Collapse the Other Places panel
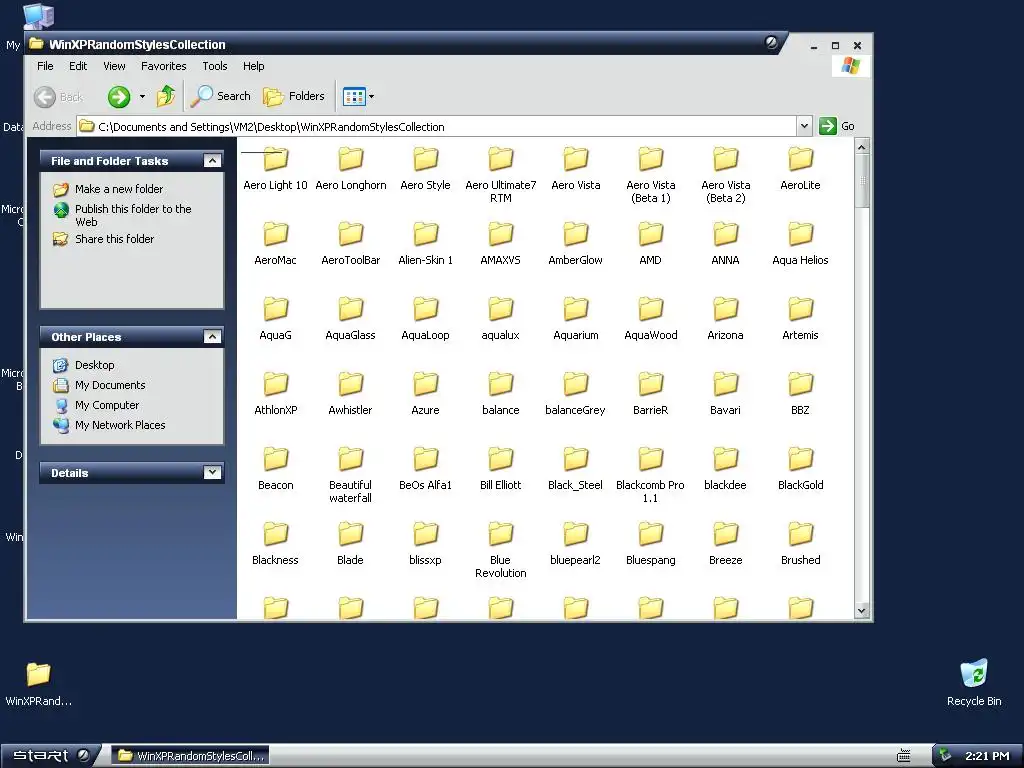This screenshot has width=1024, height=768. tap(212, 336)
